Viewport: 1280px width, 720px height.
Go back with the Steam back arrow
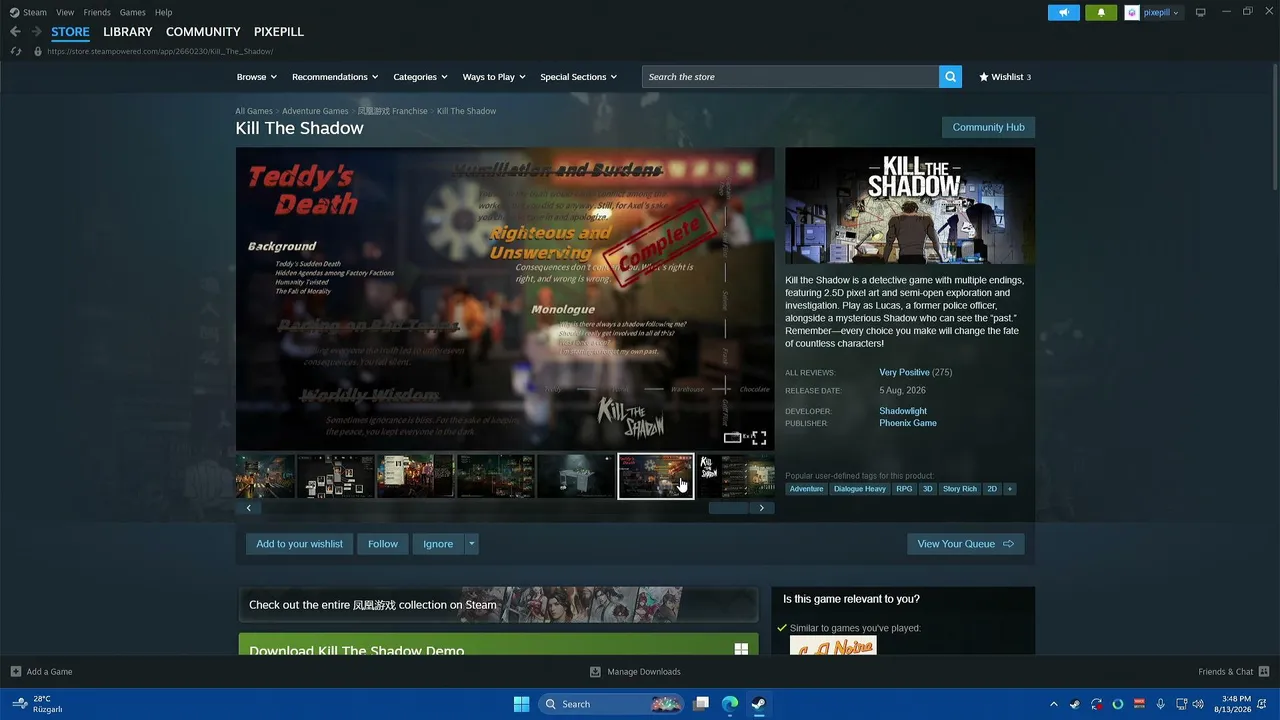click(x=15, y=32)
